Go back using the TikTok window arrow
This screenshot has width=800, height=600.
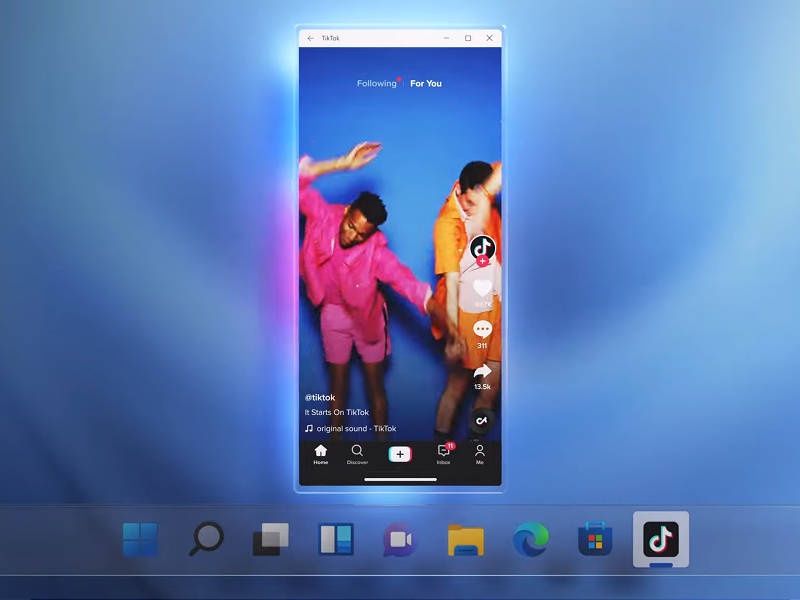coord(310,38)
